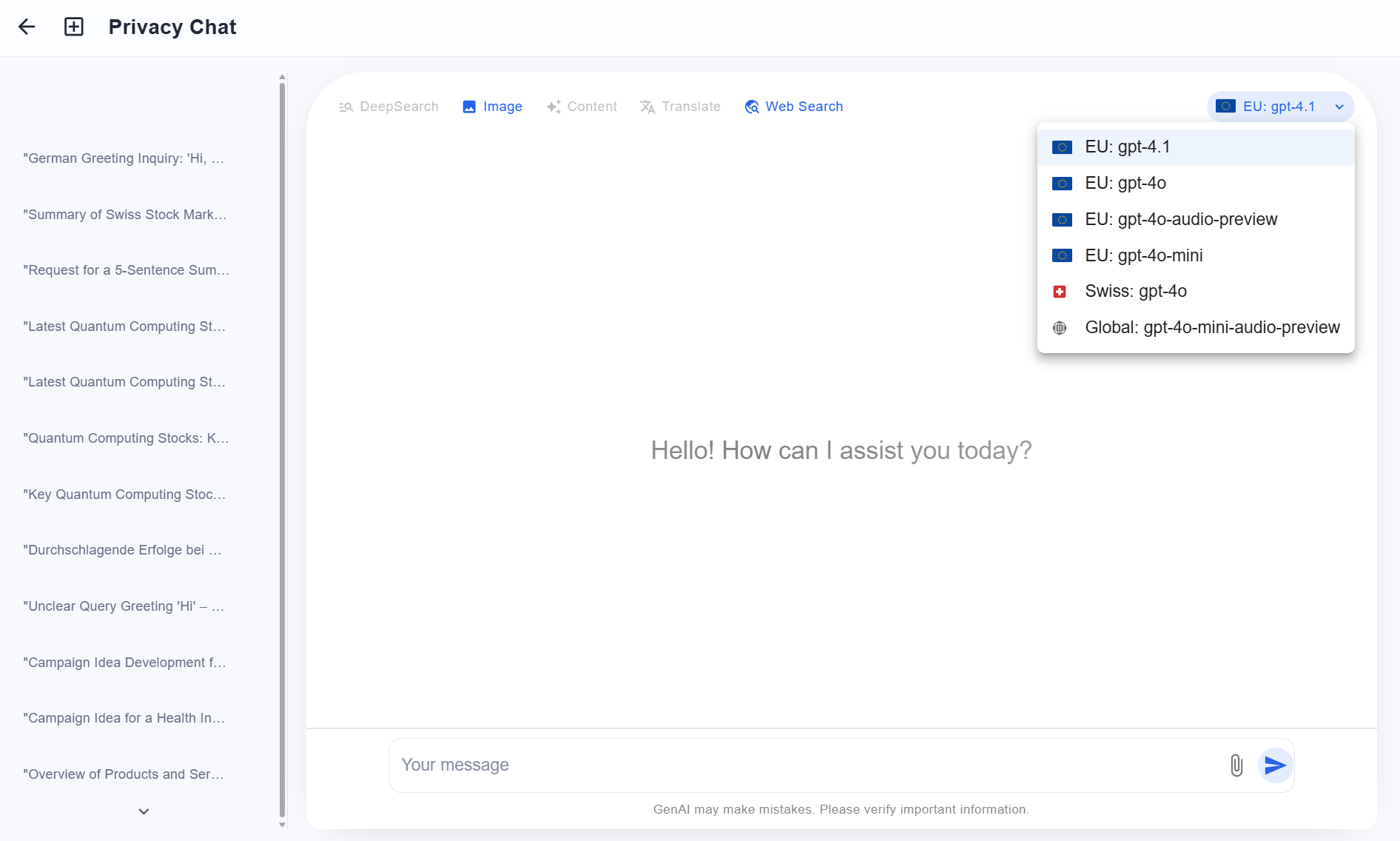Screen dimensions: 1400x841
Task: Click the back arrow icon
Action: point(27,27)
